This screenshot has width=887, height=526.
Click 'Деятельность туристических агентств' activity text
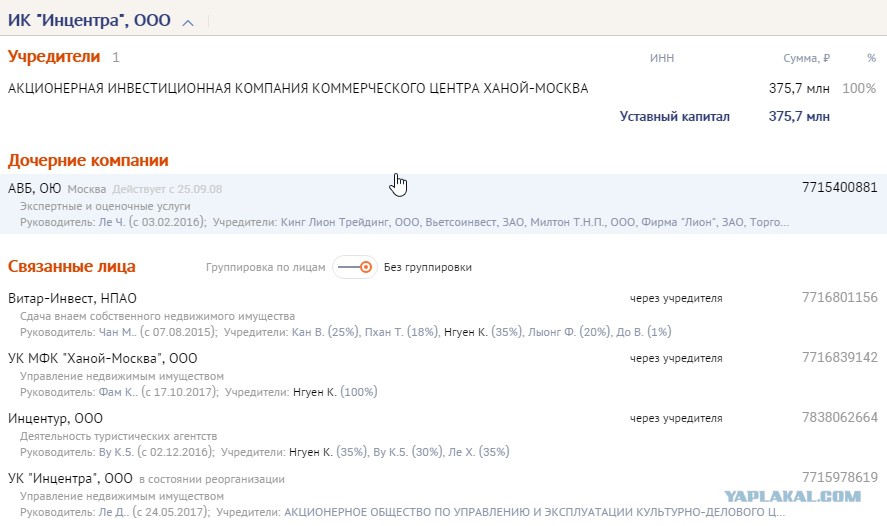[x=118, y=436]
